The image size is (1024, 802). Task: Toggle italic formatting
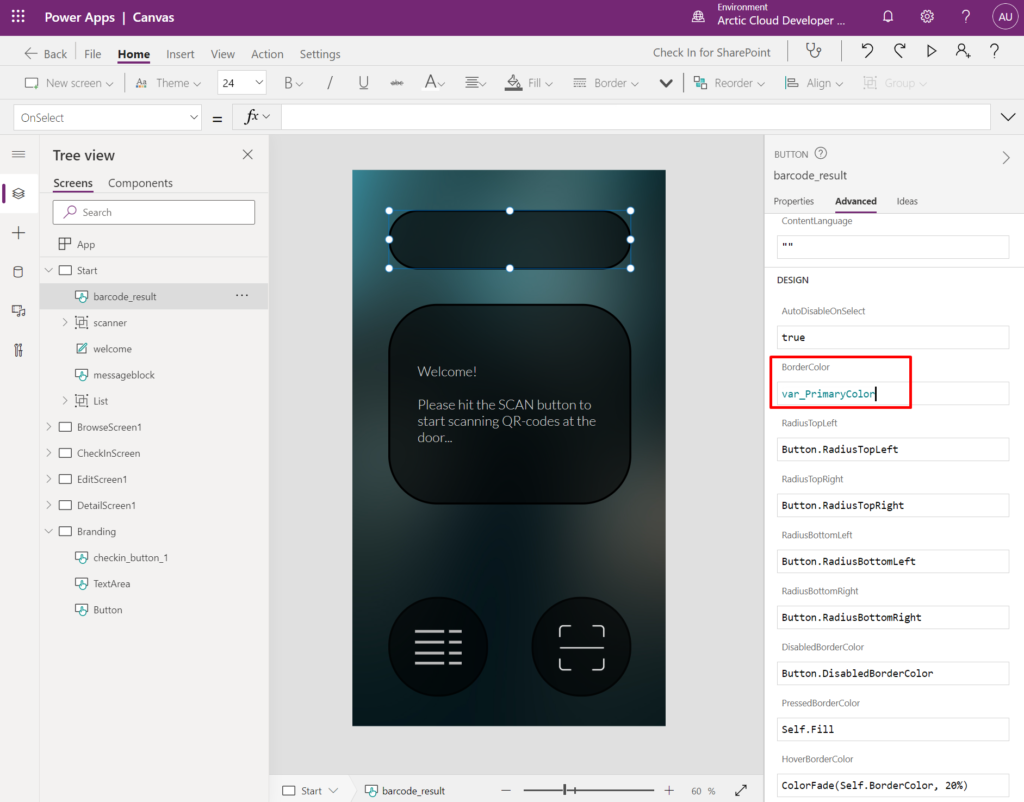tap(330, 83)
